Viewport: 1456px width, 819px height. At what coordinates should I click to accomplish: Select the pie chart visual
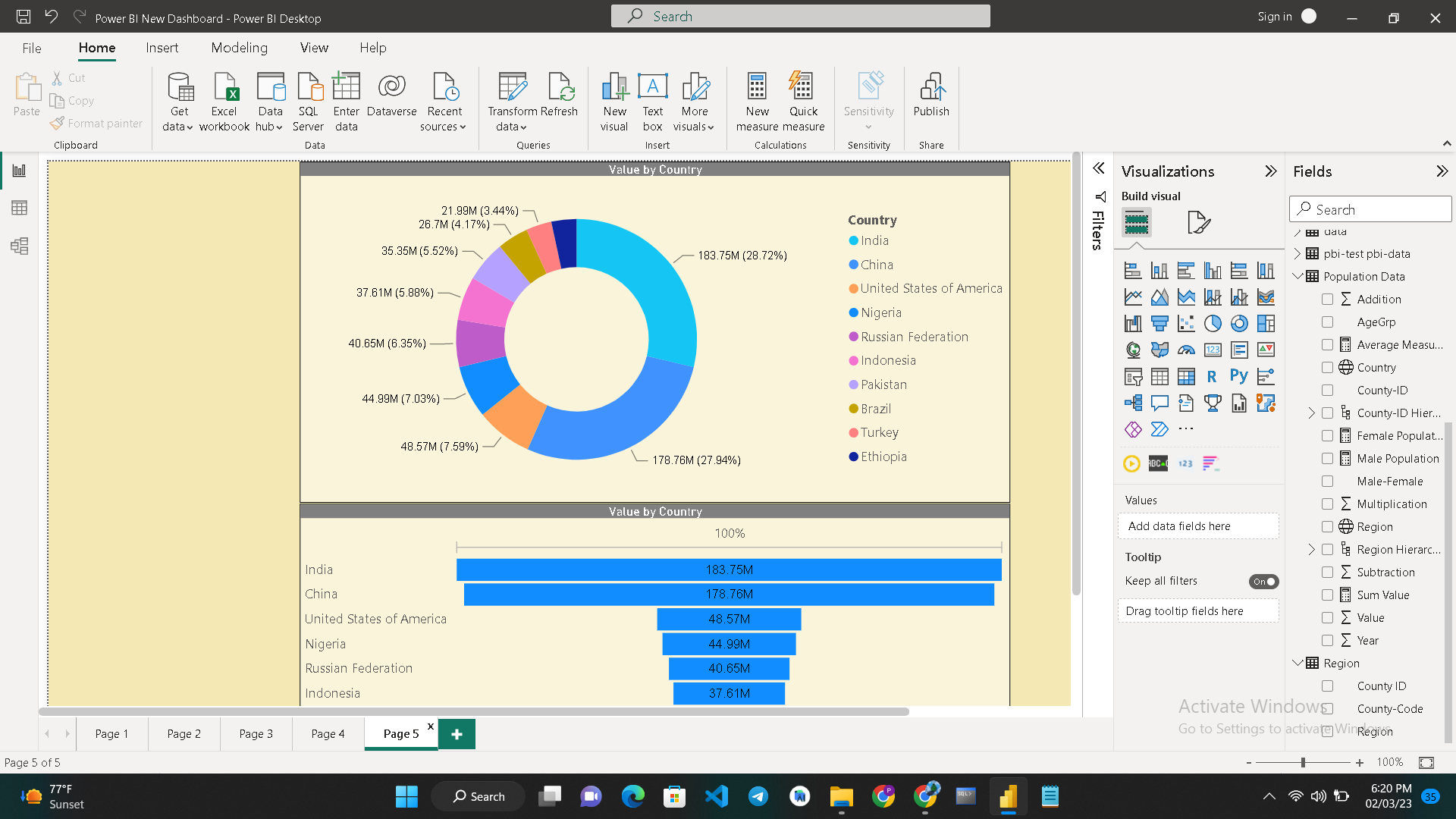pos(1213,323)
